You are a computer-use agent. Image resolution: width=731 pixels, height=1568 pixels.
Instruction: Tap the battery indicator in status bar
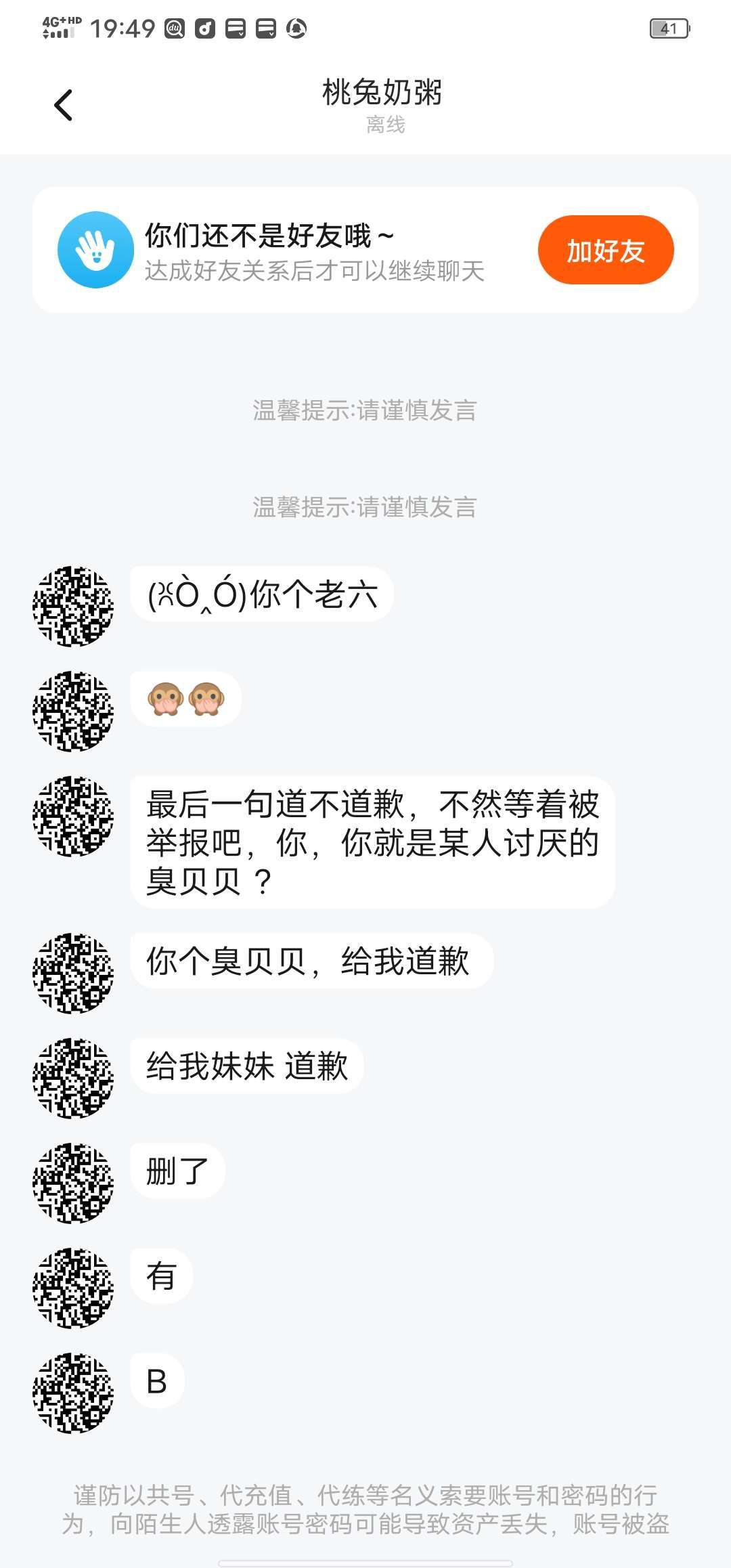(669, 28)
